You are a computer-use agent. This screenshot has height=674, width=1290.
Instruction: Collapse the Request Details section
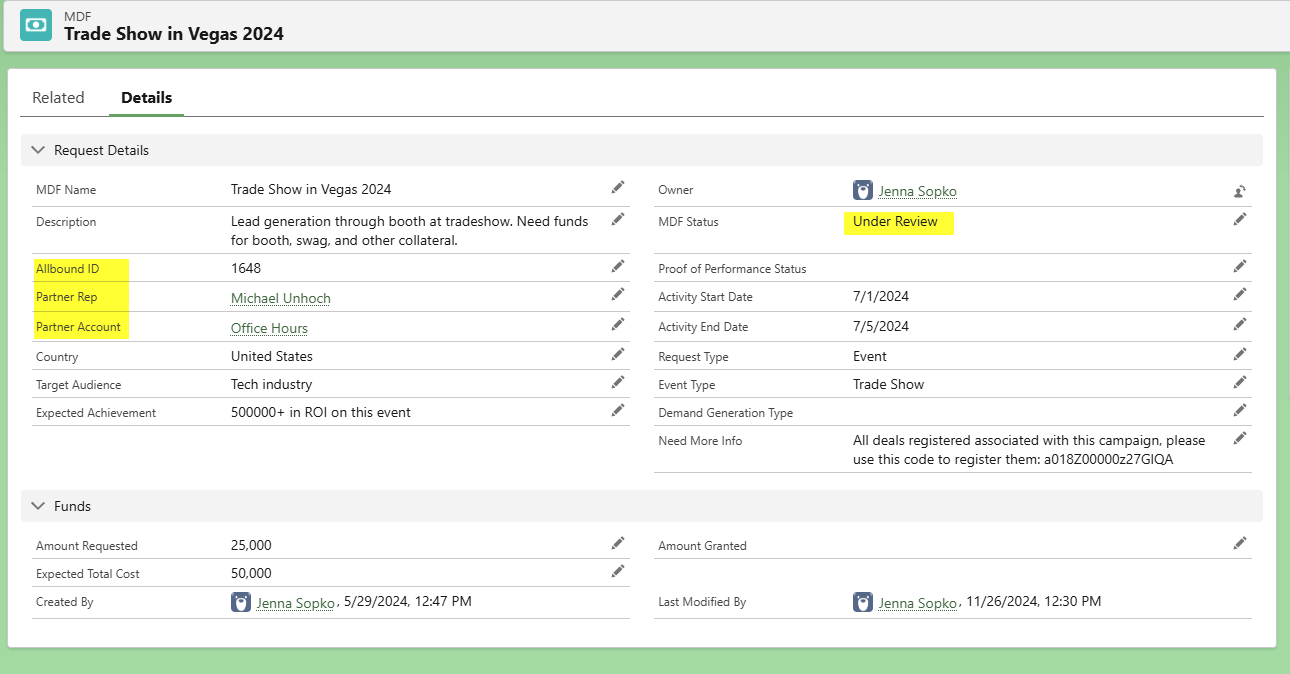tap(39, 150)
